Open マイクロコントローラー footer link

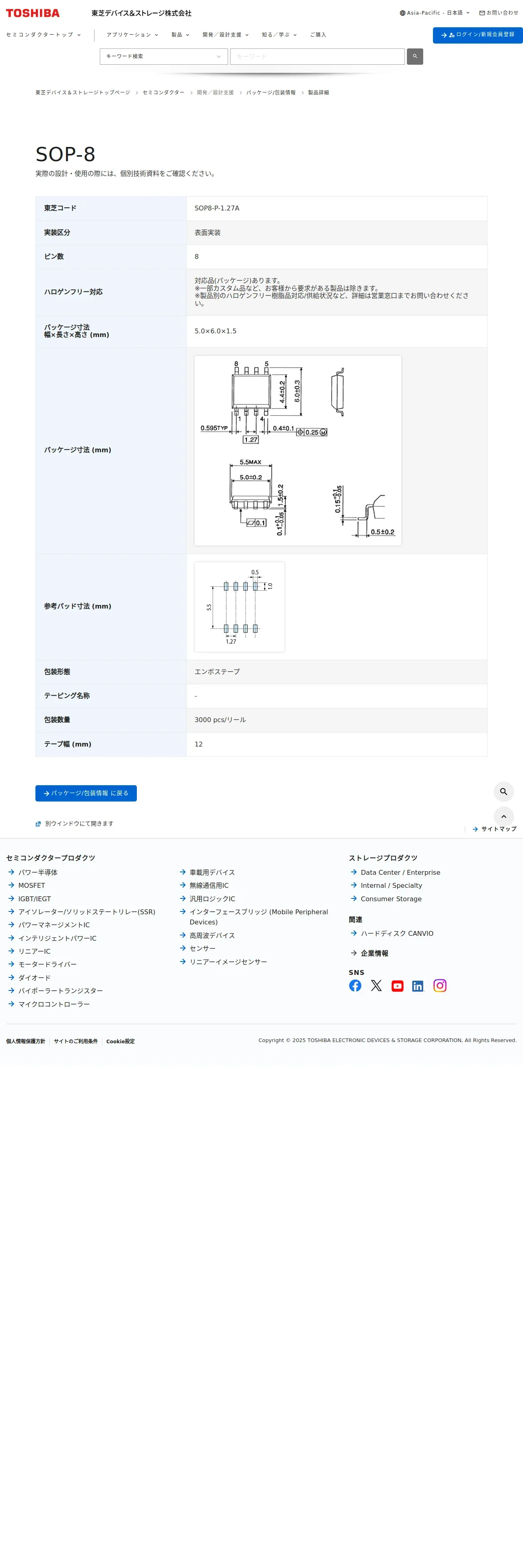(x=54, y=1004)
